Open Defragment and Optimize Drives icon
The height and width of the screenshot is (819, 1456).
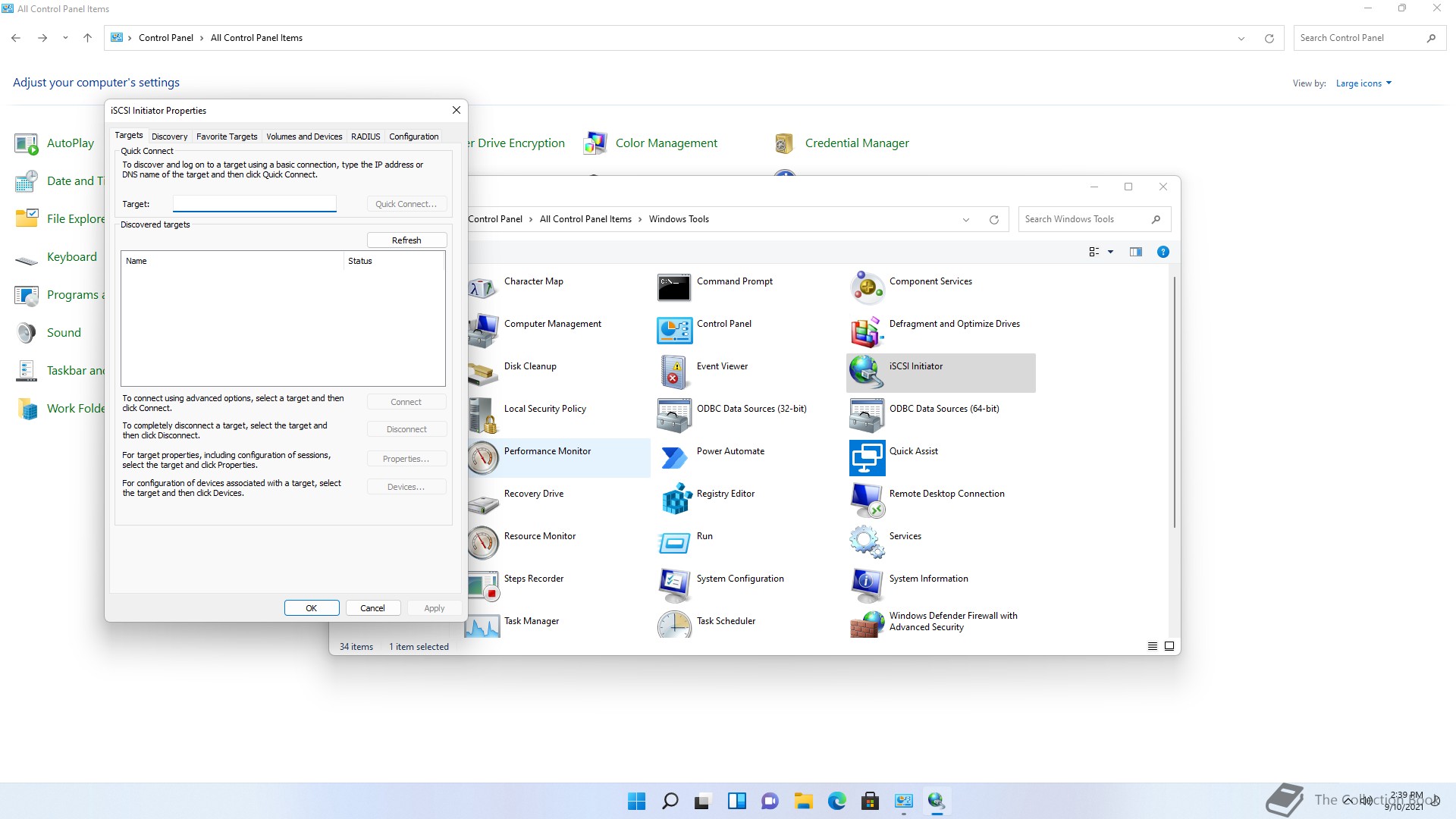coord(867,331)
